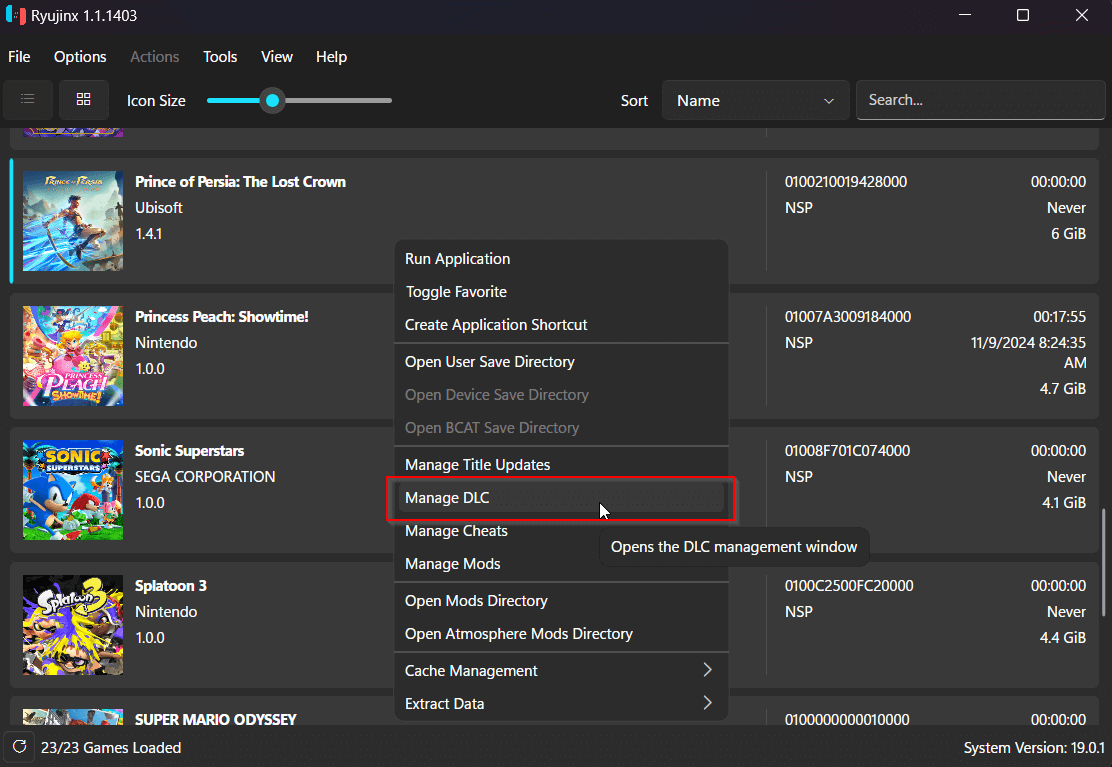Click the refresh games icon in status bar
This screenshot has height=767, width=1112.
pos(20,746)
